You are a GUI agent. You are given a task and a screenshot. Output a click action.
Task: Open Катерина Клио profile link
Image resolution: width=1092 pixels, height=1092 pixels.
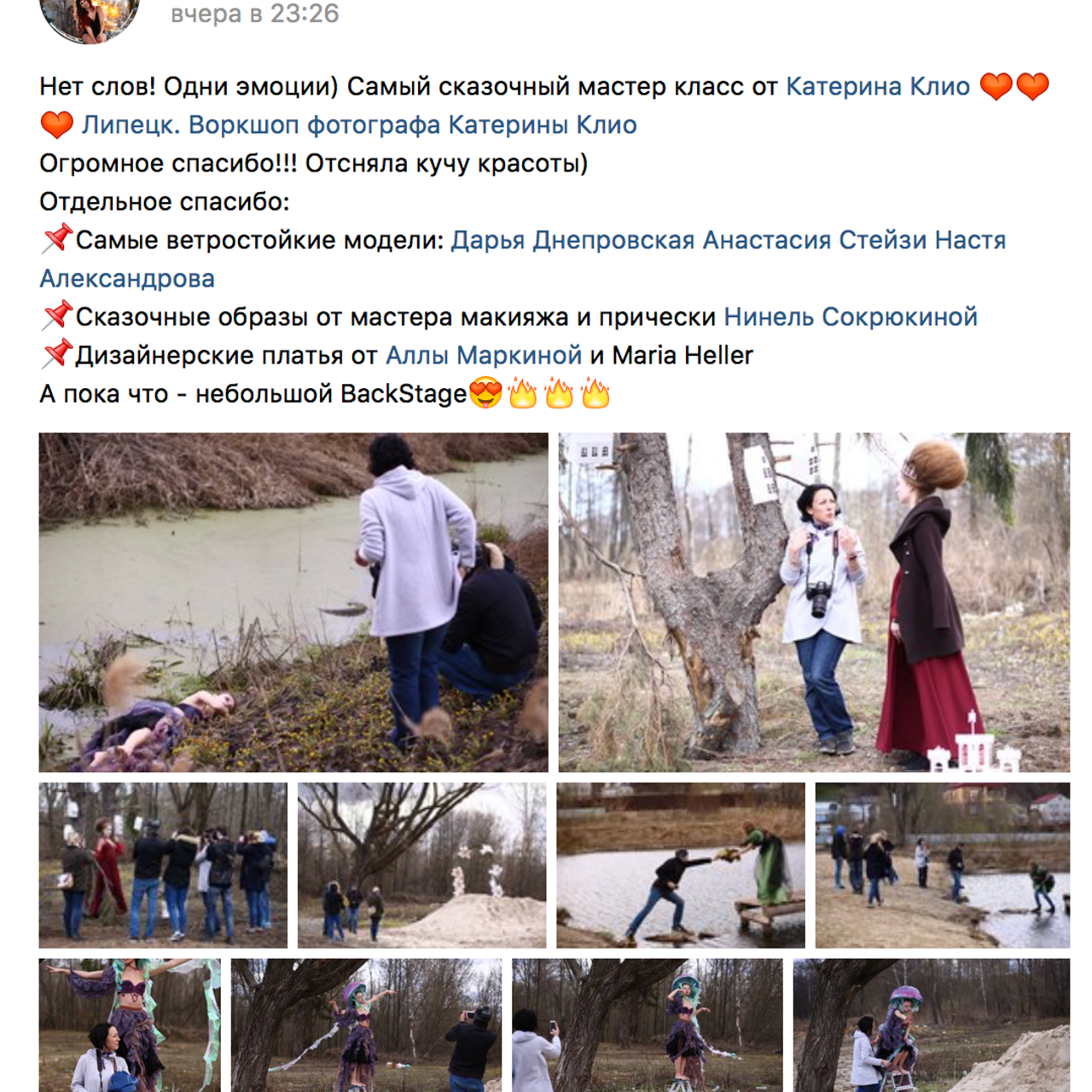(878, 86)
